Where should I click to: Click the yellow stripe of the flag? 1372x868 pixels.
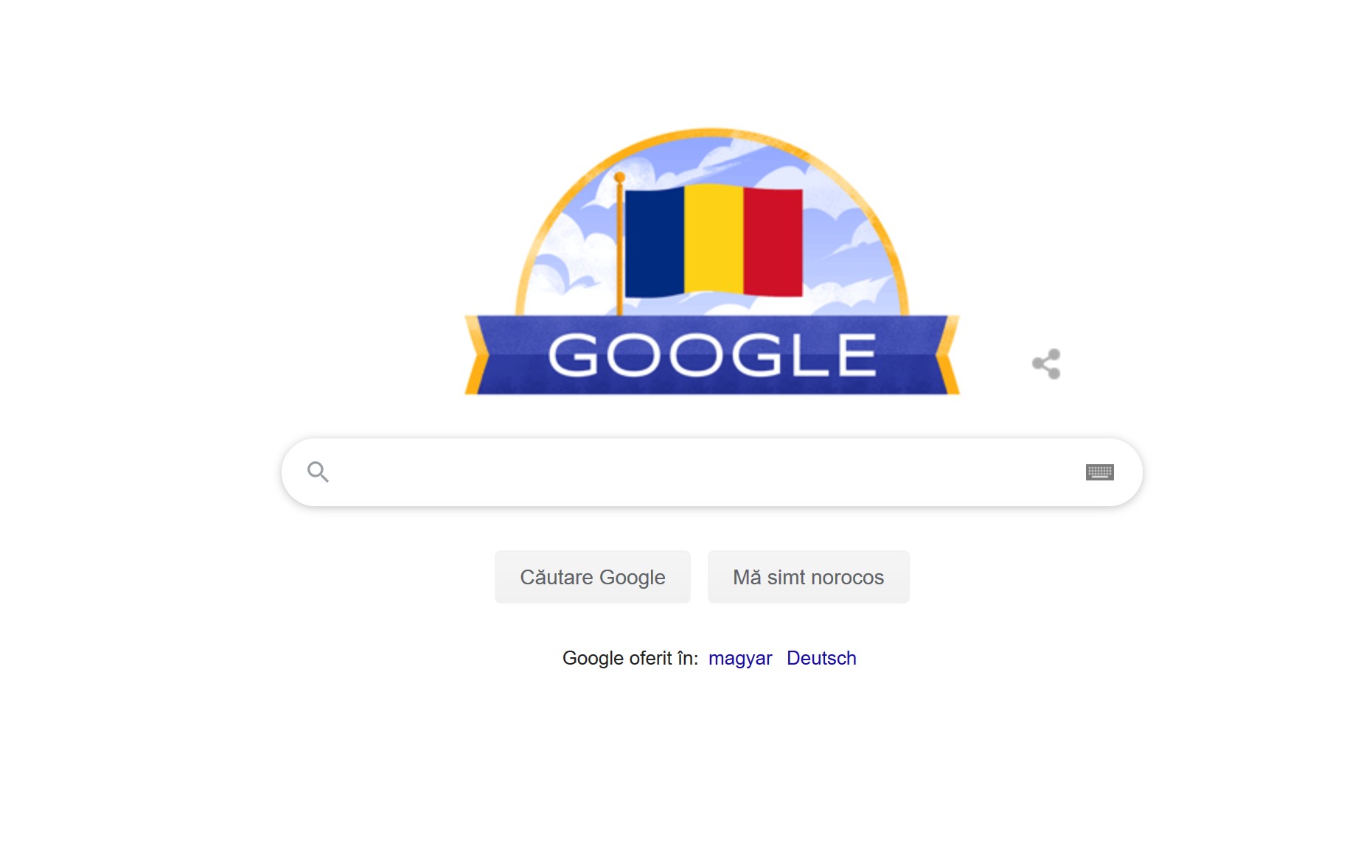pos(714,239)
